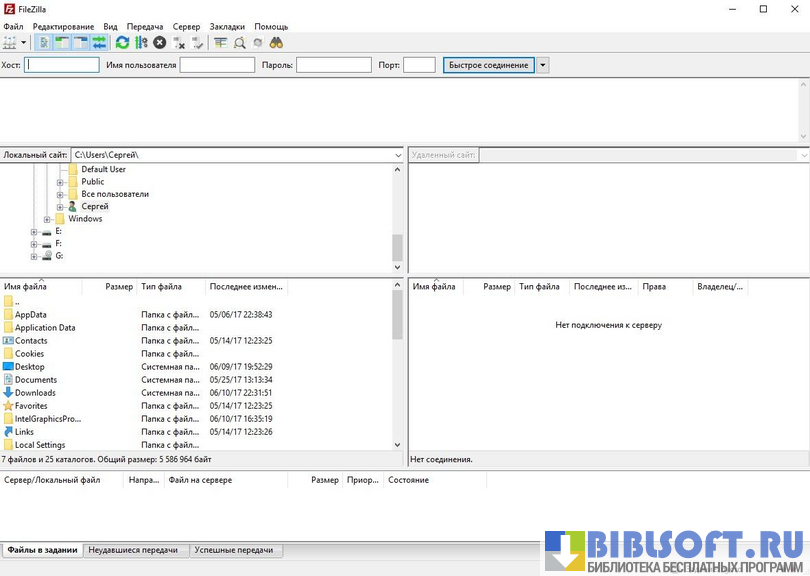The width and height of the screenshot is (810, 576).
Task: Expand the E: drive in tree
Action: [x=35, y=231]
